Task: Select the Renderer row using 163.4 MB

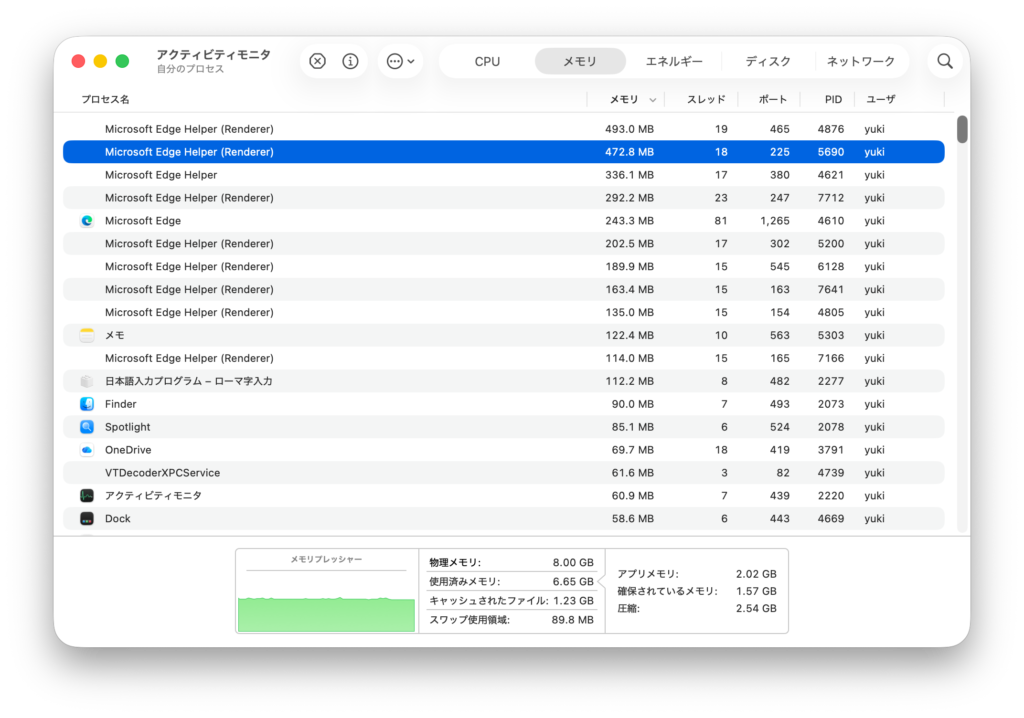Action: 504,289
